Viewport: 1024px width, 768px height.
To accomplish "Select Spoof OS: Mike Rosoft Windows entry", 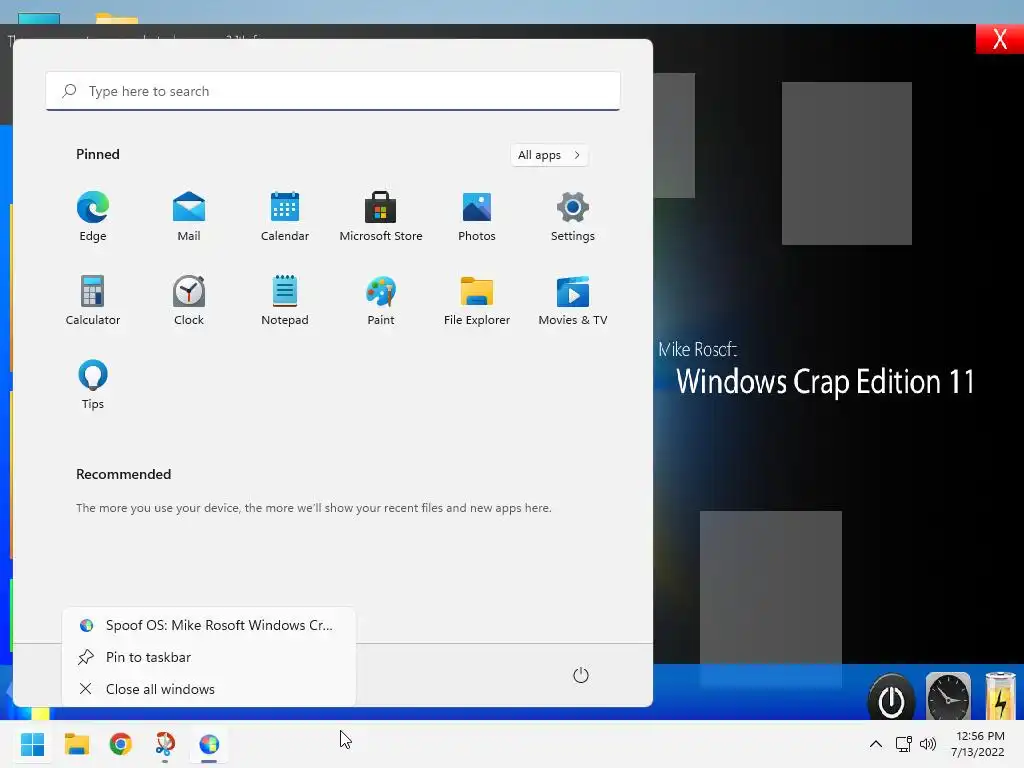I will [x=209, y=625].
